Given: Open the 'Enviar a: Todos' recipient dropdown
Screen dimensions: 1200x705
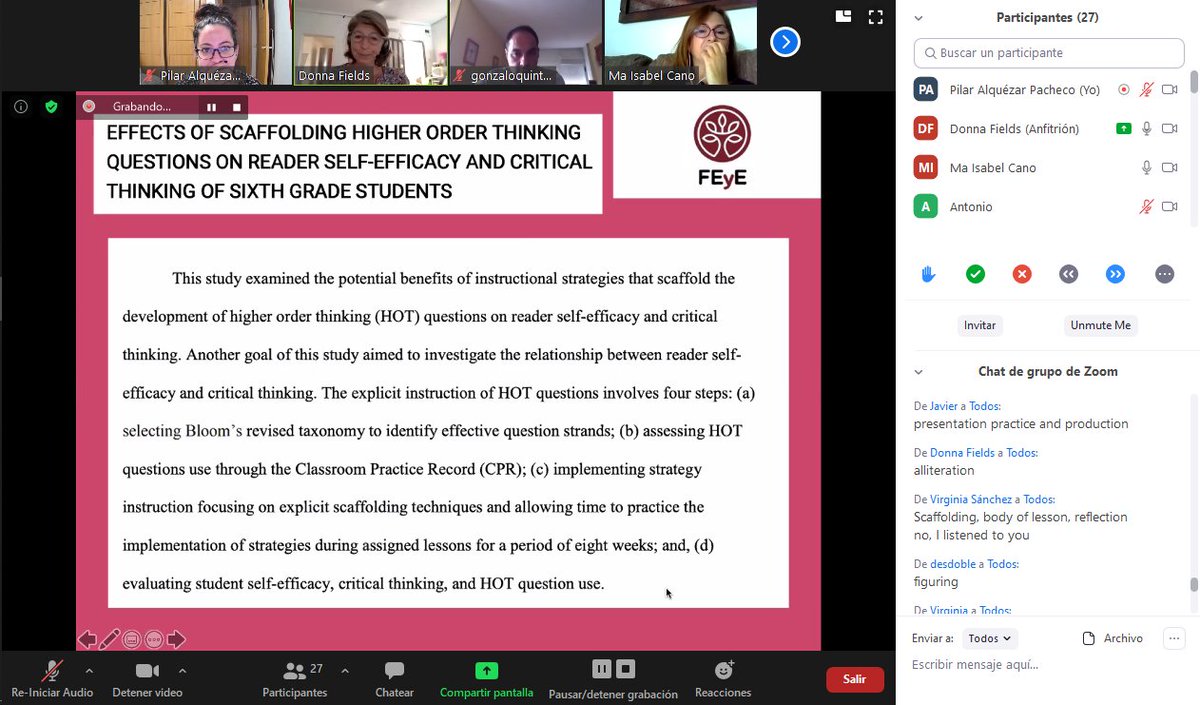Looking at the screenshot, I should [989, 637].
